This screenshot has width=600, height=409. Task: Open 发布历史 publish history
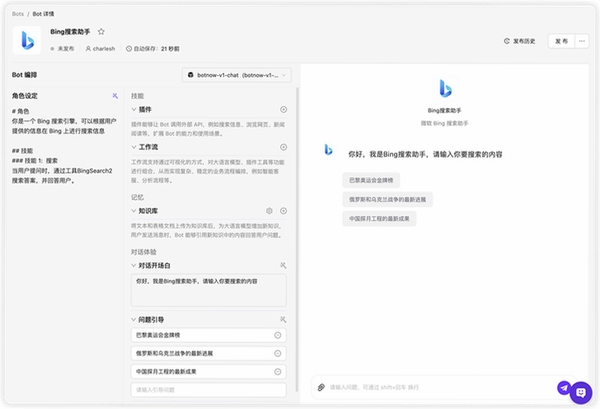pyautogui.click(x=519, y=41)
